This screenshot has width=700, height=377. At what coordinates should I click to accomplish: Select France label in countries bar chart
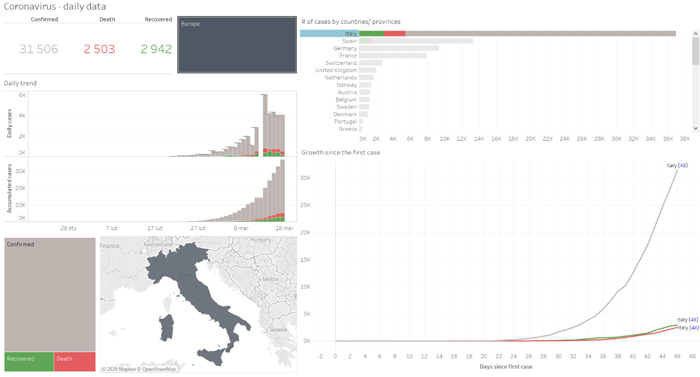(348, 55)
